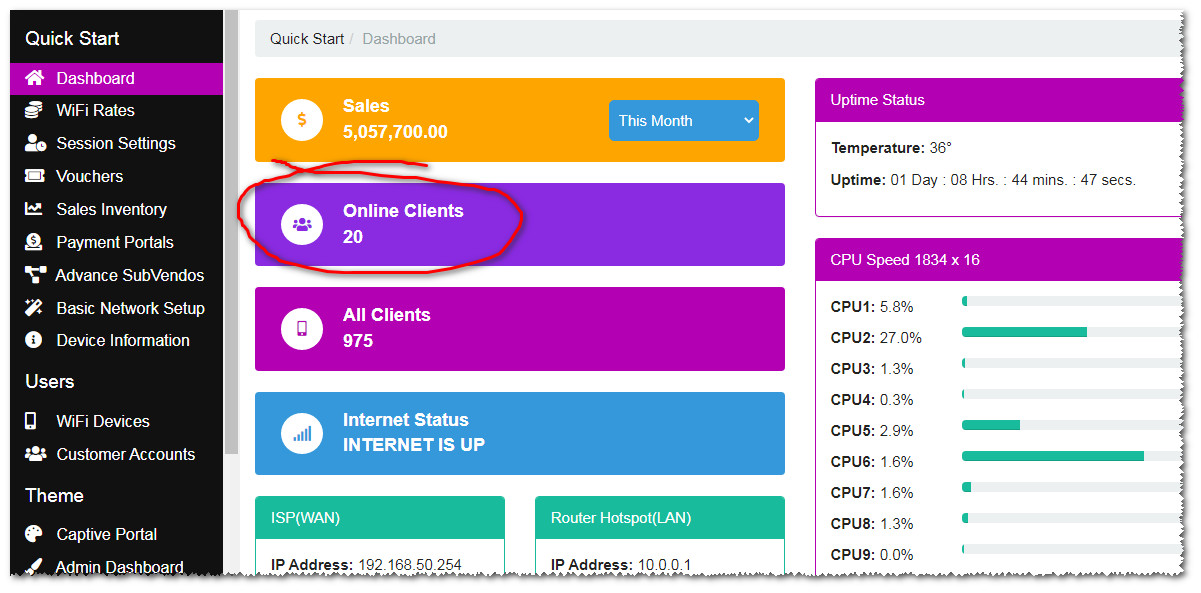The height and width of the screenshot is (593, 1201).
Task: Open the This Month dropdown
Action: (x=683, y=120)
